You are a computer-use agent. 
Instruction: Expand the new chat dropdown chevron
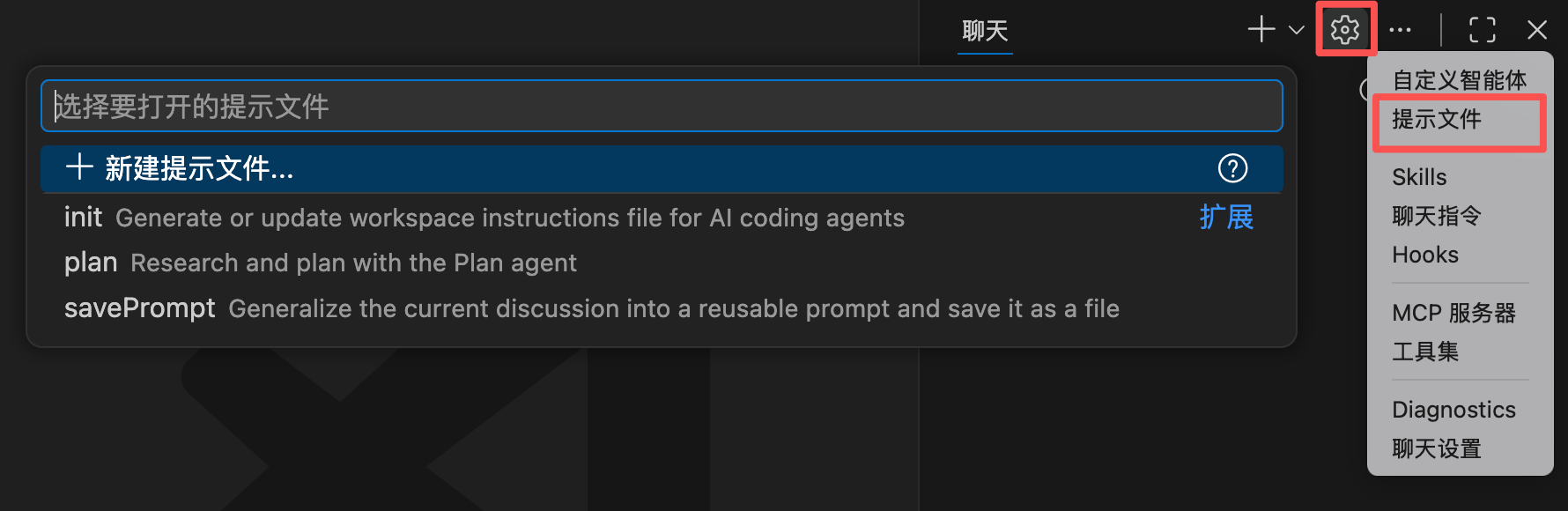click(x=1296, y=30)
